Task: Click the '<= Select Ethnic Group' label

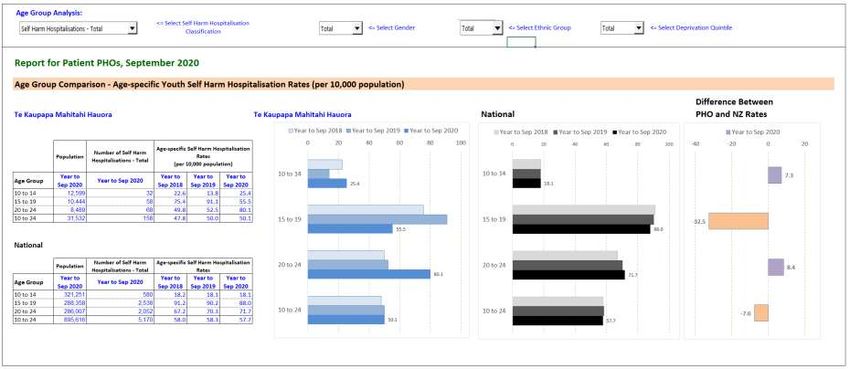Action: coord(539,28)
